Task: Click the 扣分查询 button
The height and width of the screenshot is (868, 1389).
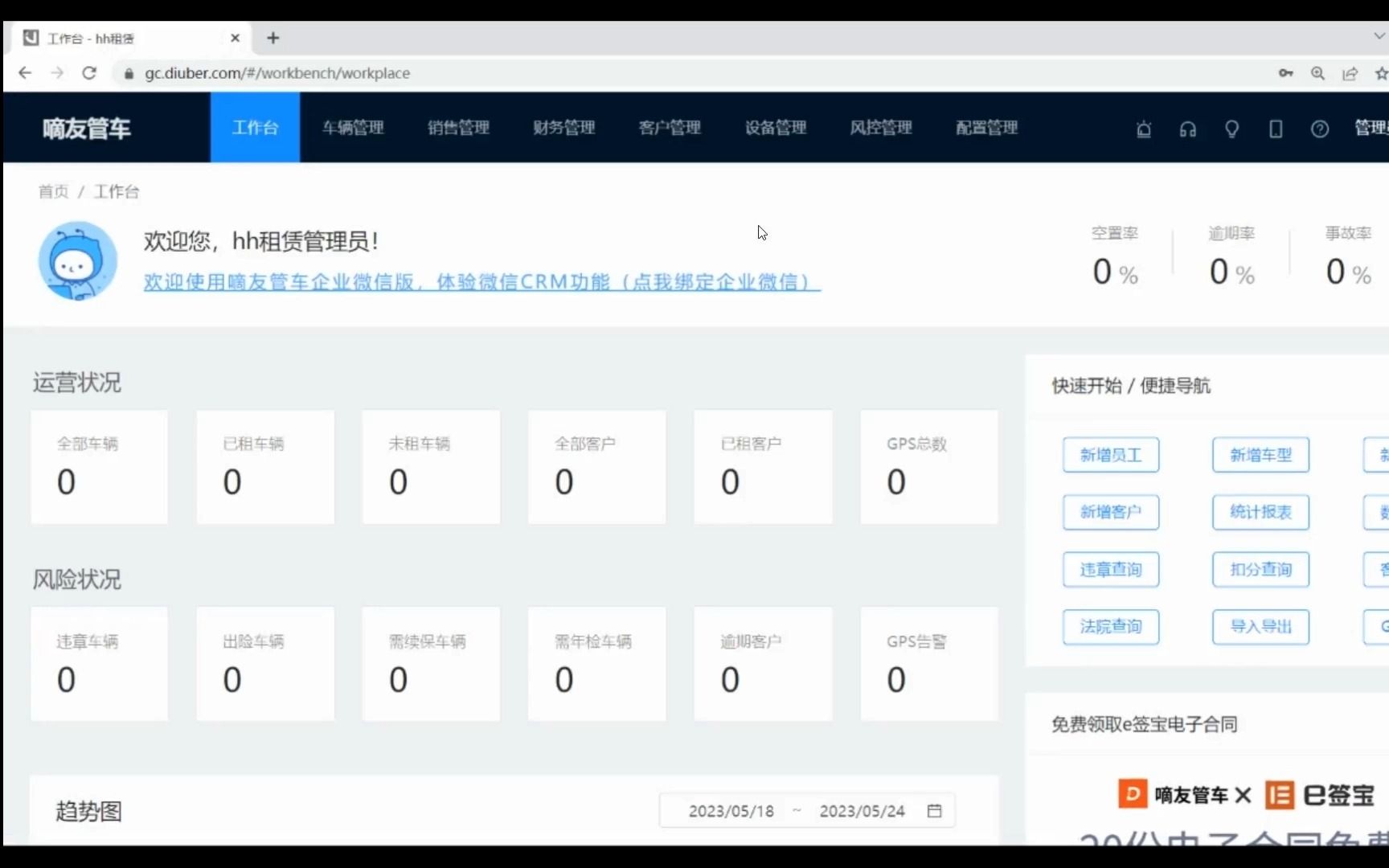Action: point(1260,569)
